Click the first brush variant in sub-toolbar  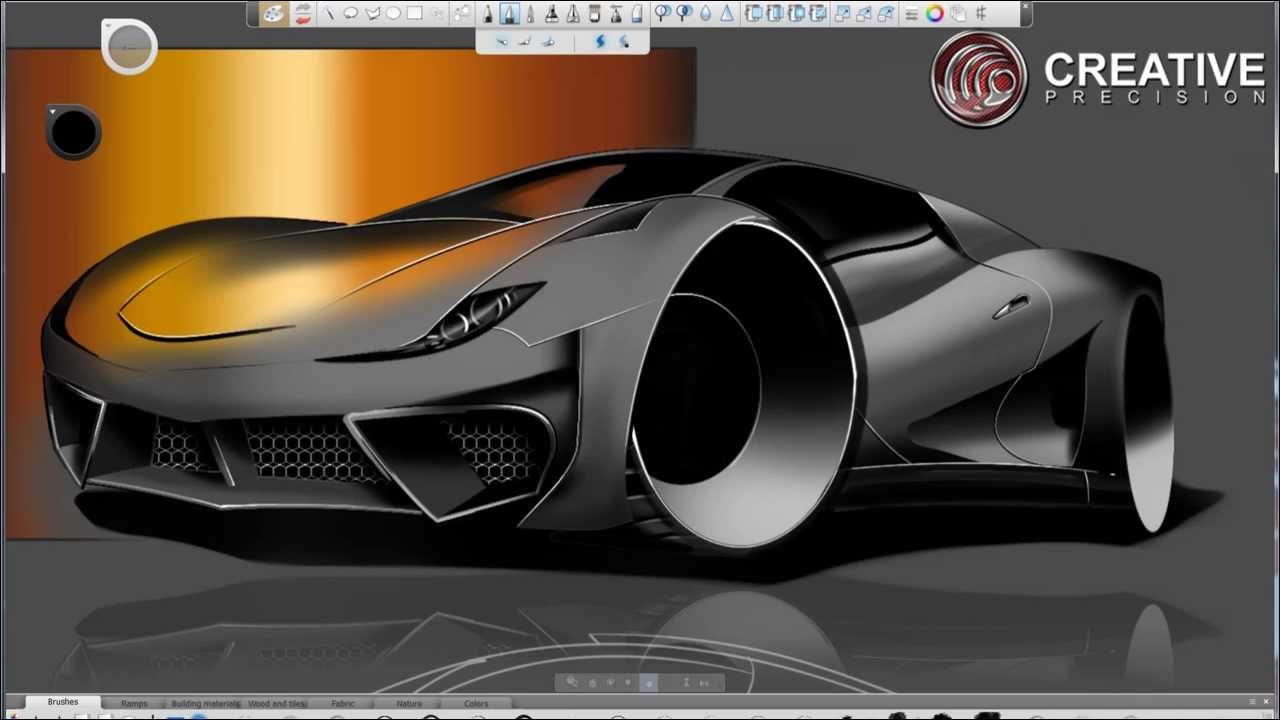[502, 41]
